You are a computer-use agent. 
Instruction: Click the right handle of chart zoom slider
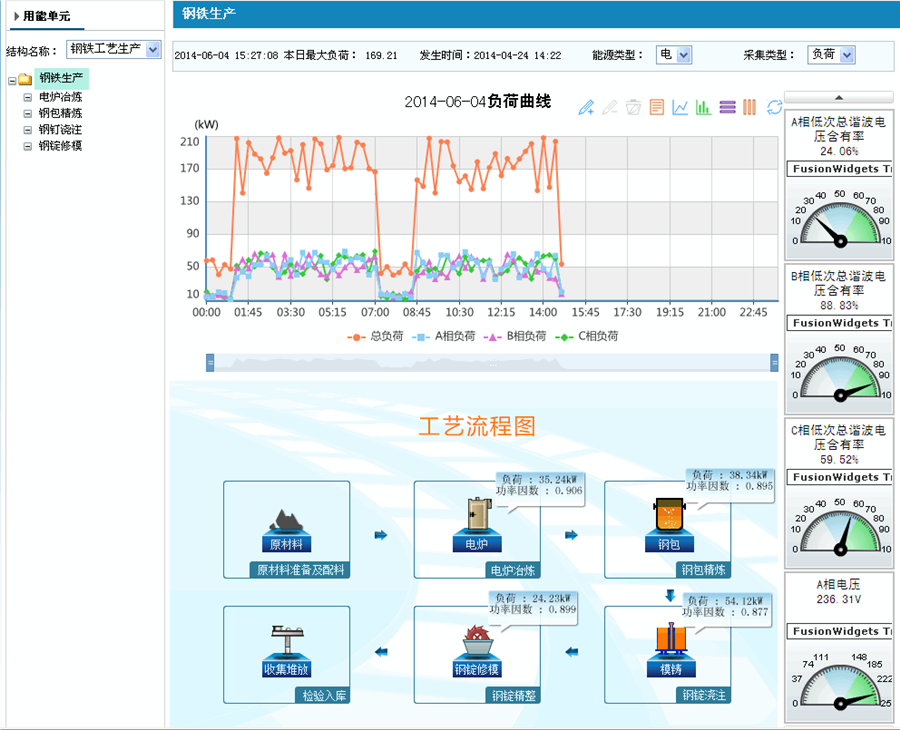[774, 363]
